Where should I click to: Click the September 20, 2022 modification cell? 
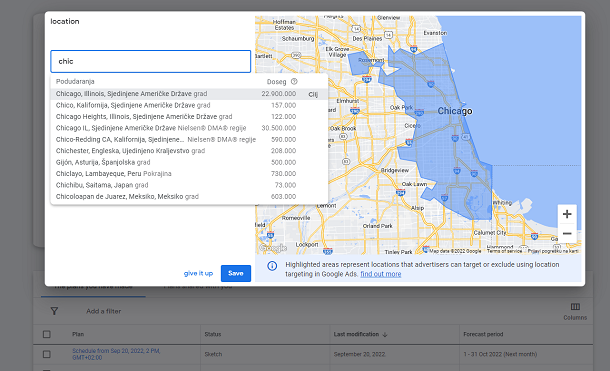click(x=359, y=354)
